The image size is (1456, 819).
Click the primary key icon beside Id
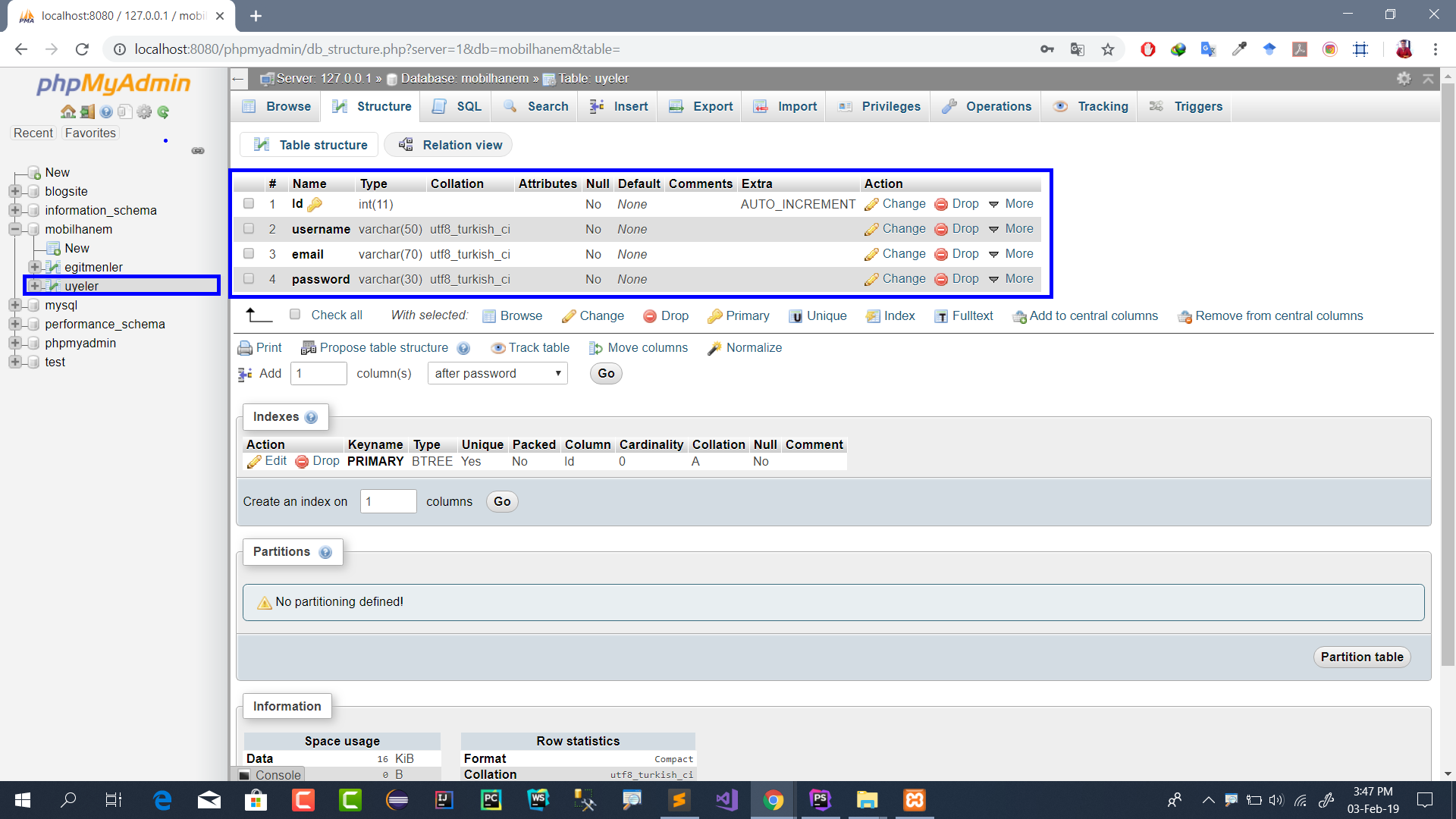pos(315,205)
